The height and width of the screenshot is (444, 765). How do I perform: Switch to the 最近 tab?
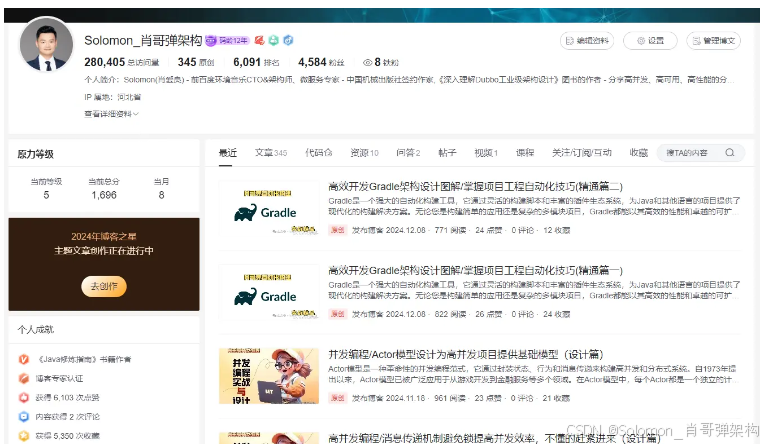pyautogui.click(x=228, y=153)
